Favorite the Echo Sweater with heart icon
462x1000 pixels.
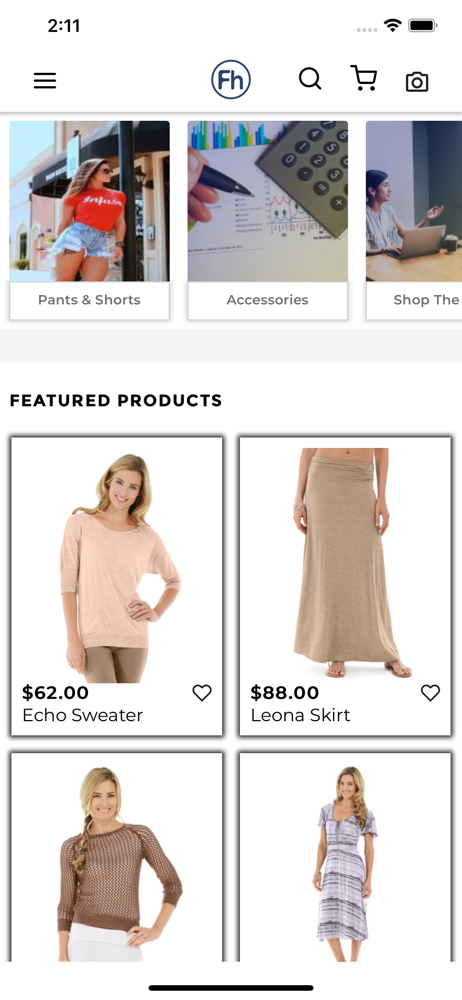point(202,693)
